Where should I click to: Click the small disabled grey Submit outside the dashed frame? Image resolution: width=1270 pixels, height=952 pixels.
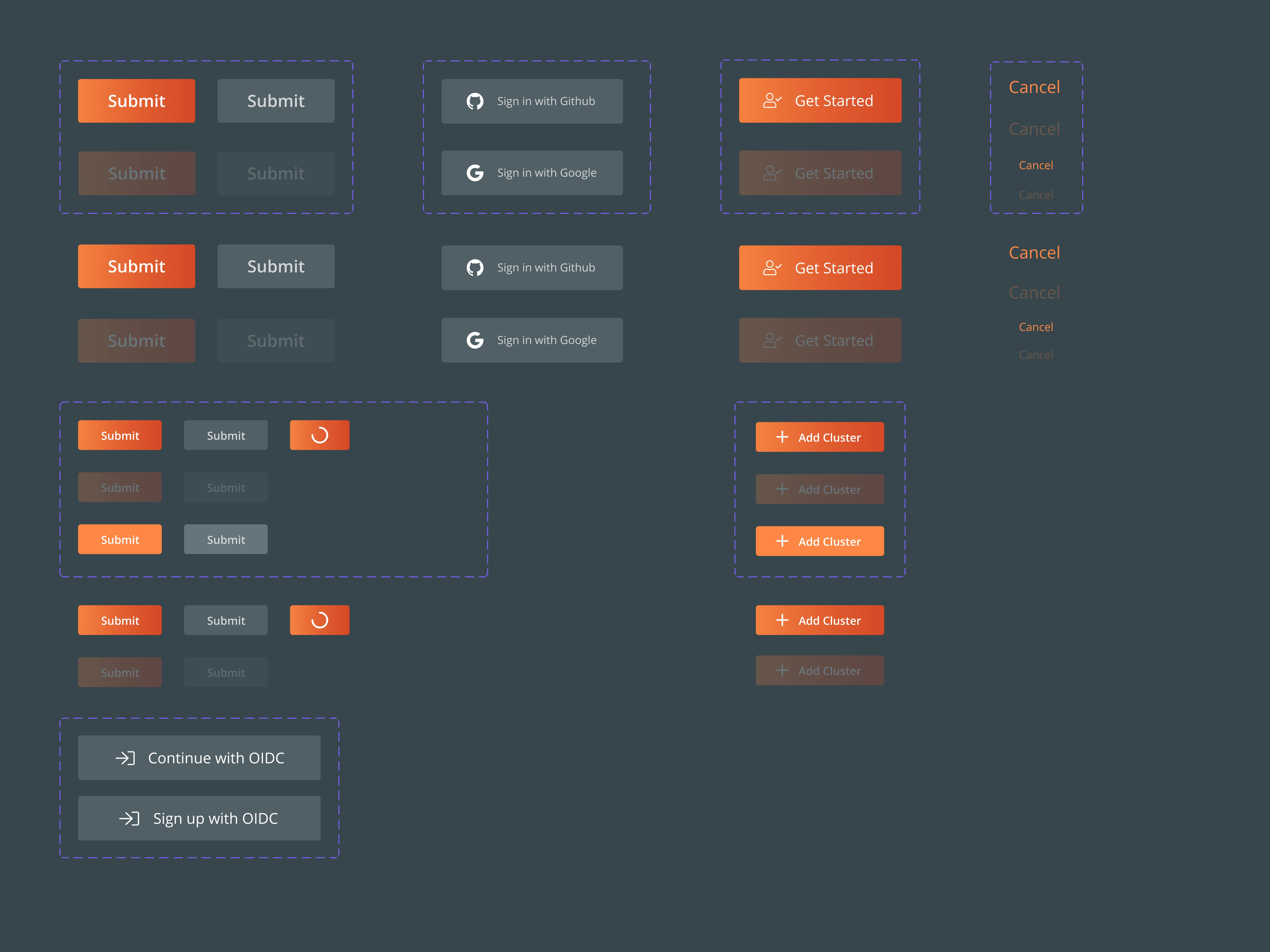click(226, 672)
